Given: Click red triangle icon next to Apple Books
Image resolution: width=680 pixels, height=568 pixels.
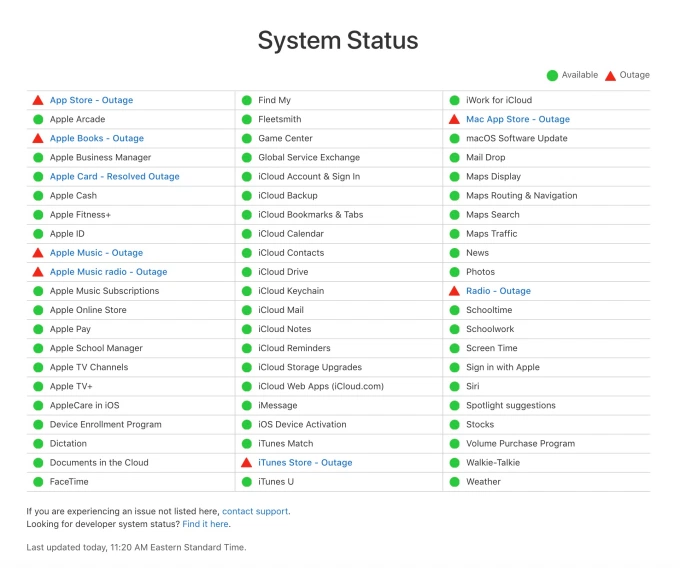Looking at the screenshot, I should (38, 138).
